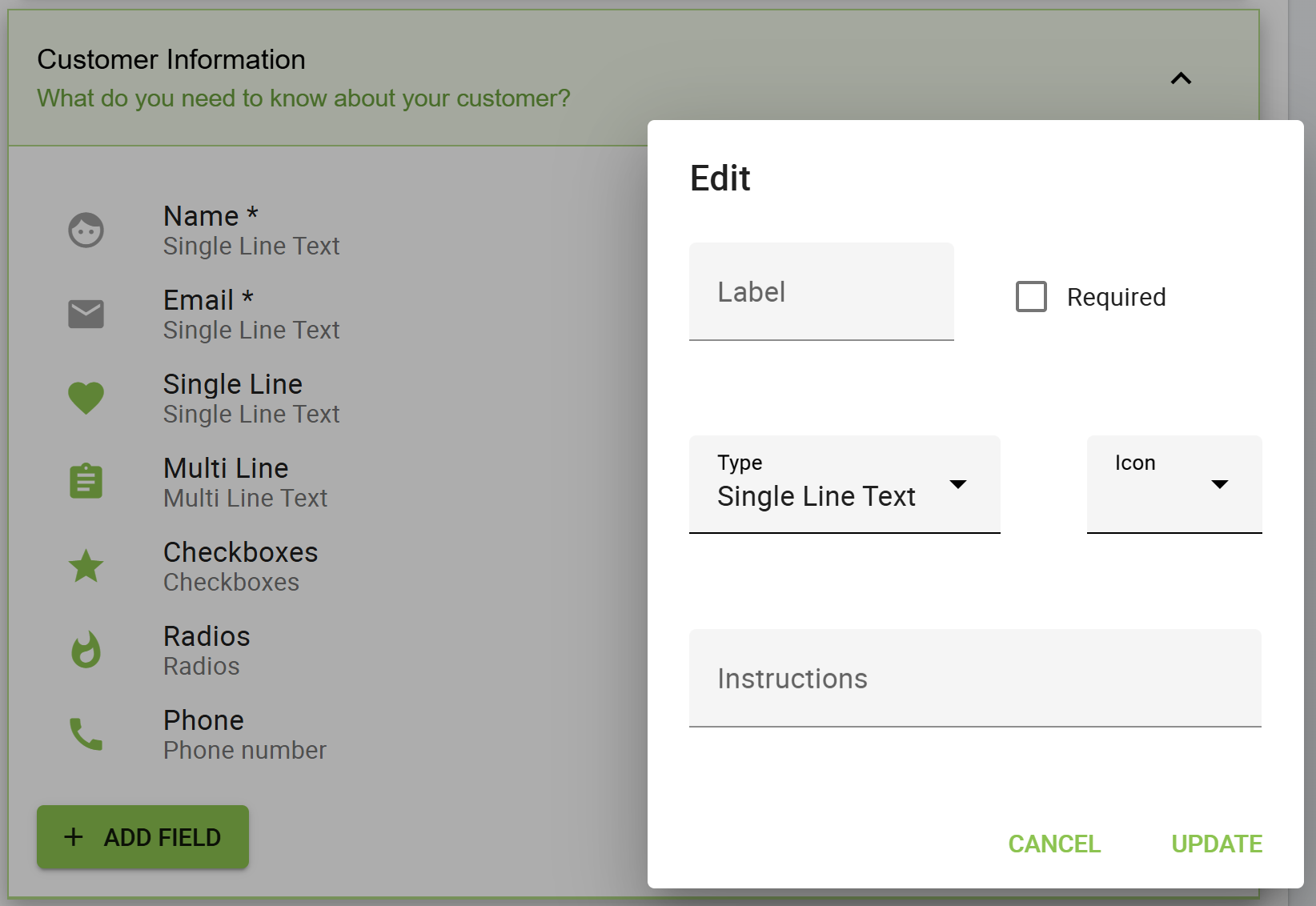Select the envelope icon for the Email field
Viewport: 1316px width, 906px height.
click(86, 314)
